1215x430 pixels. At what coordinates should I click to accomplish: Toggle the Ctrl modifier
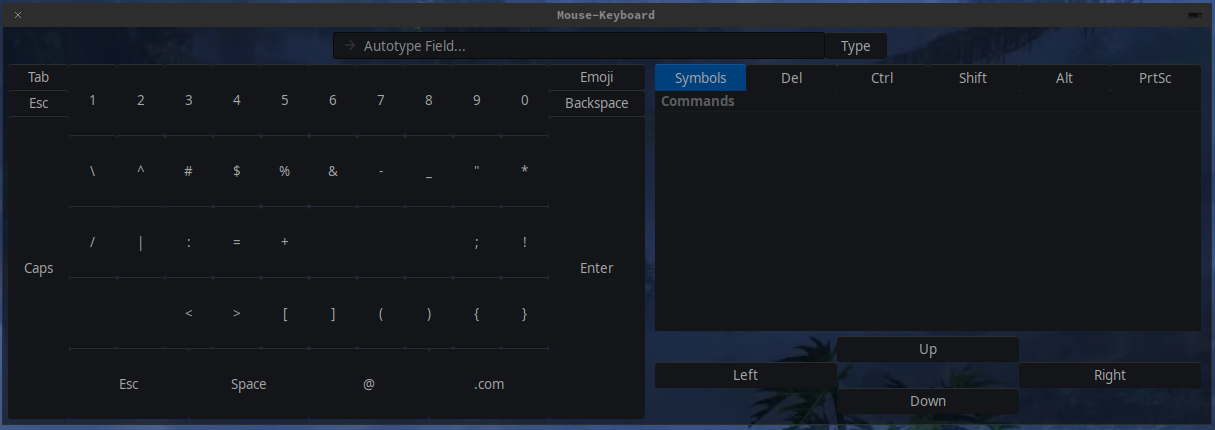pos(881,78)
